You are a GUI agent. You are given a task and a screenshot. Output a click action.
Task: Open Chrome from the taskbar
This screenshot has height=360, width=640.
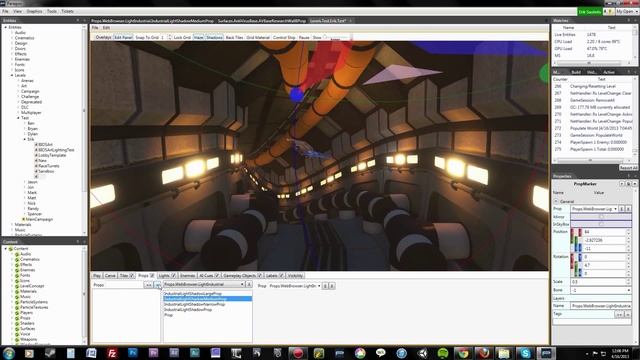[x=463, y=353]
